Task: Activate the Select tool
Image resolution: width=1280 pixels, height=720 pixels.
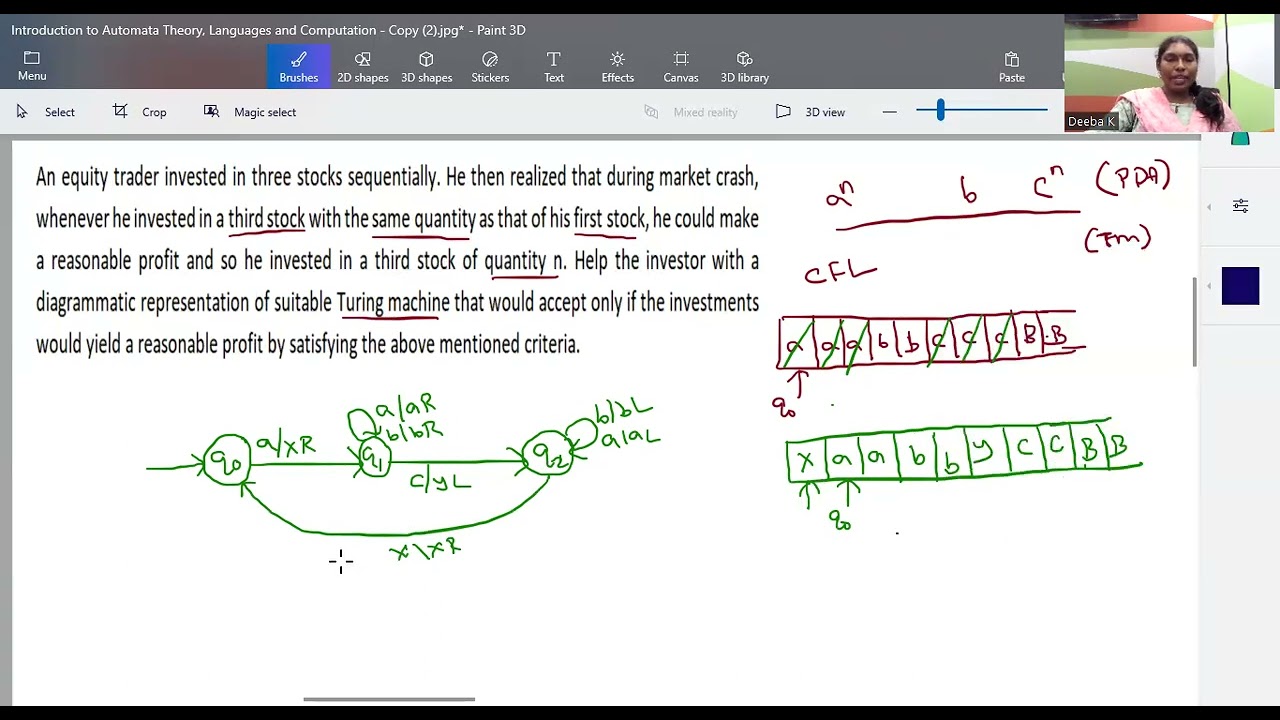Action: point(46,112)
